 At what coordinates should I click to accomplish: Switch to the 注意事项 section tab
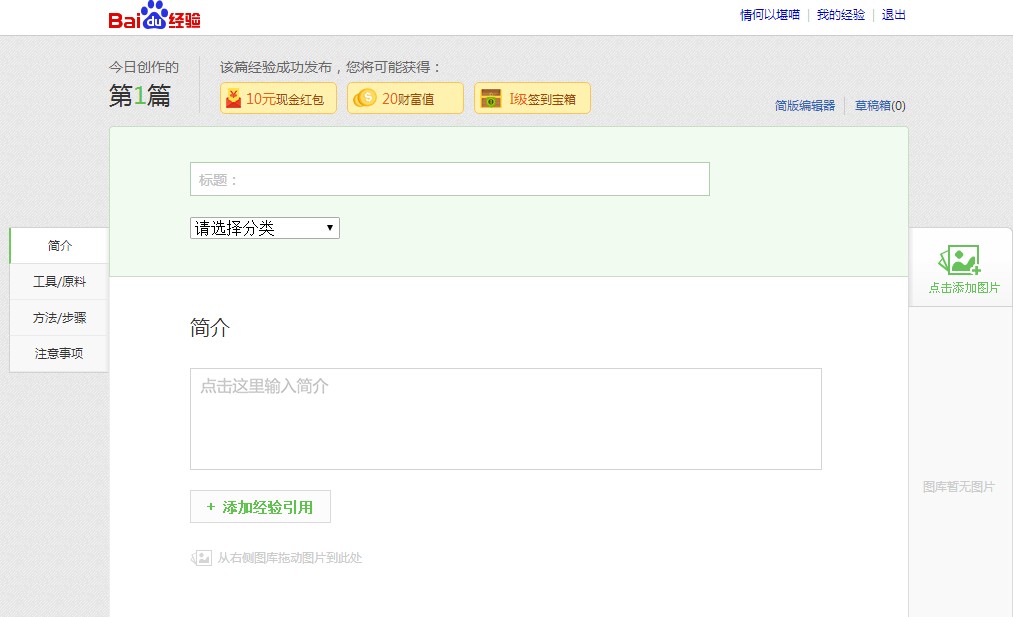coord(59,353)
